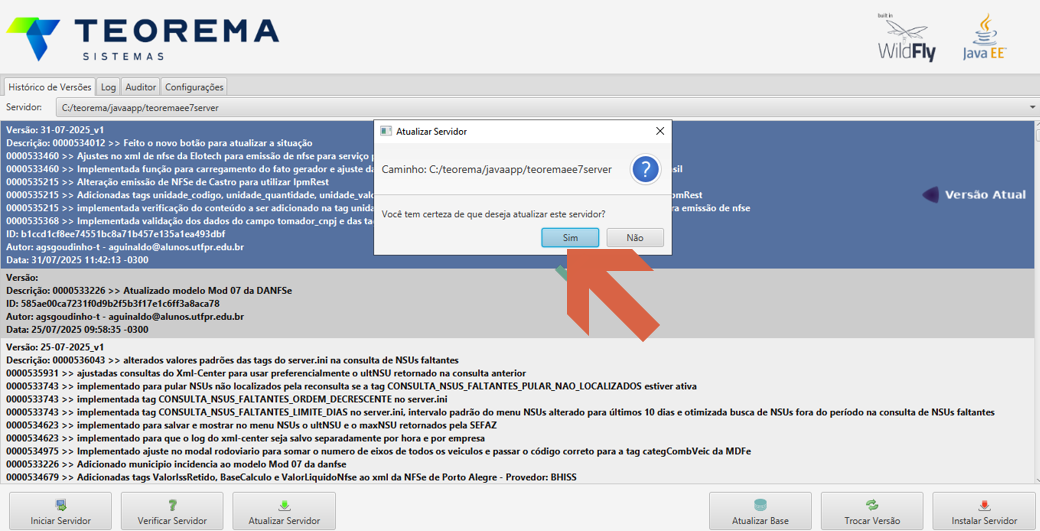The height and width of the screenshot is (531, 1040).
Task: Click the Teorema Sistemas logo
Action: (x=143, y=38)
